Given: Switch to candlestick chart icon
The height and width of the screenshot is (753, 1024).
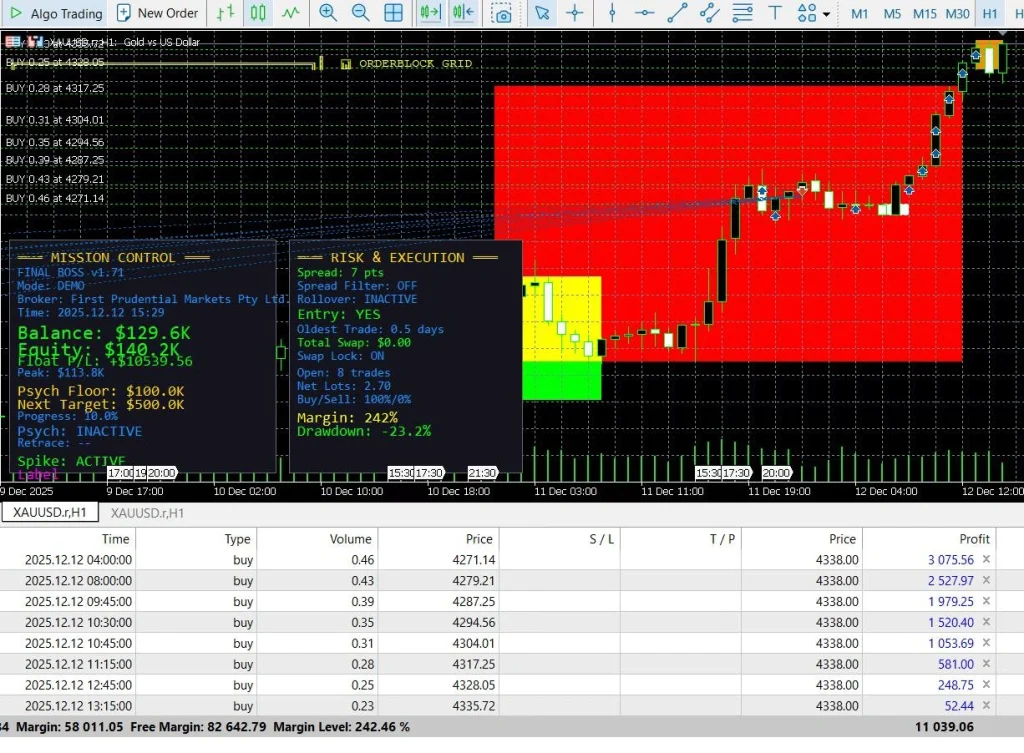Looking at the screenshot, I should coord(258,13).
